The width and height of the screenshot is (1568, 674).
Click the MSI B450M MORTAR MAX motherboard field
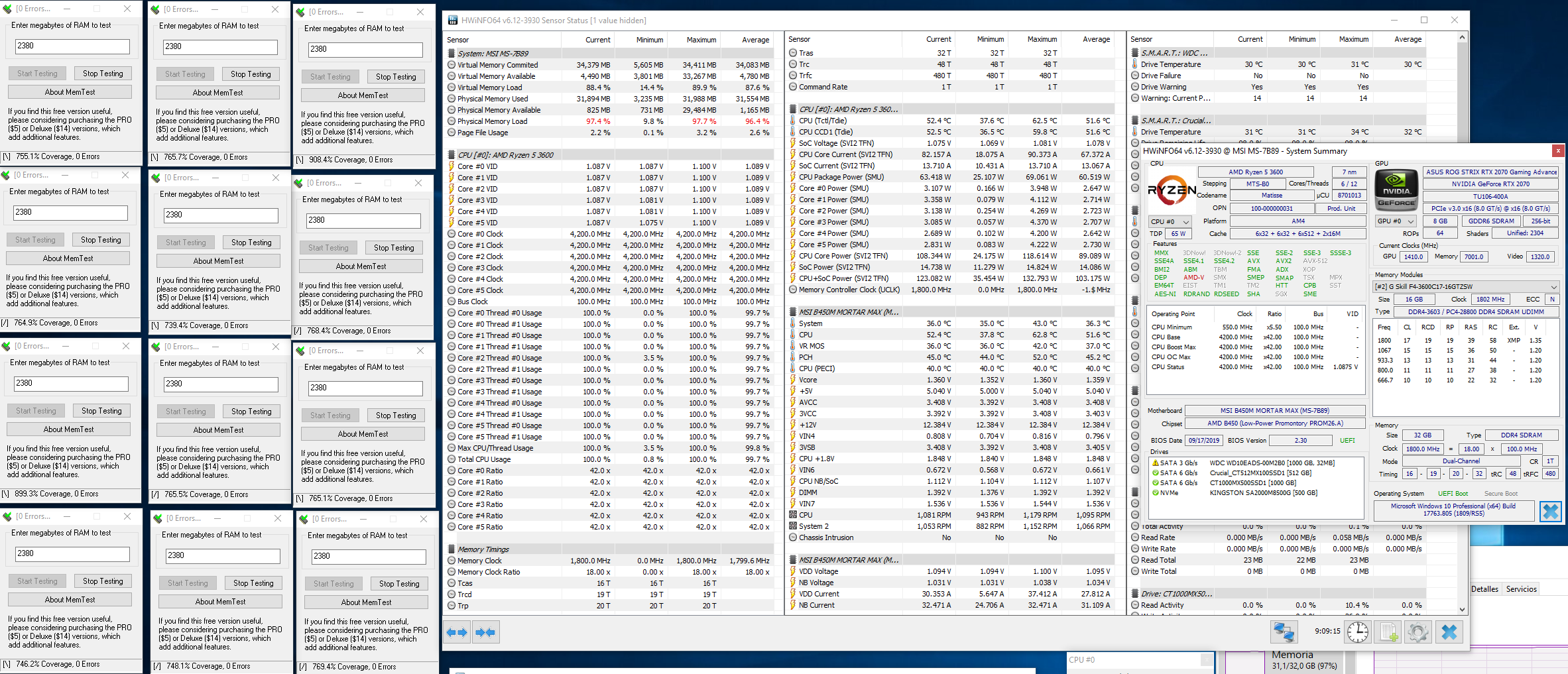pyautogui.click(x=1274, y=411)
